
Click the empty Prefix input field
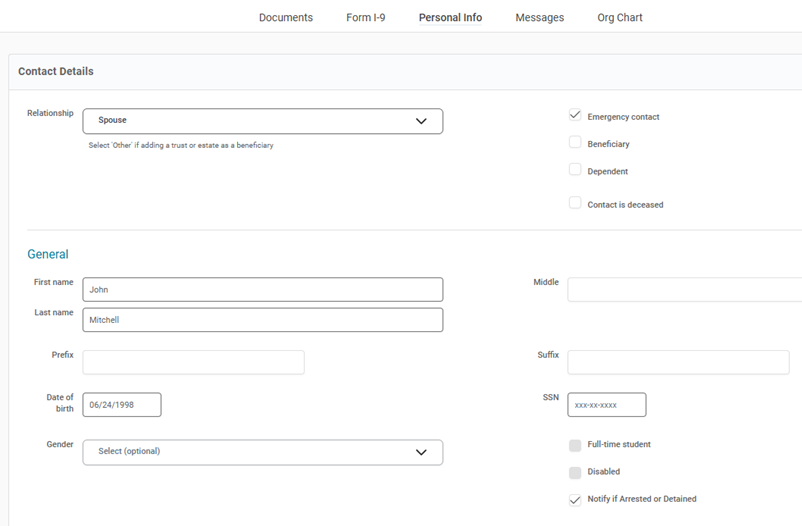click(193, 362)
